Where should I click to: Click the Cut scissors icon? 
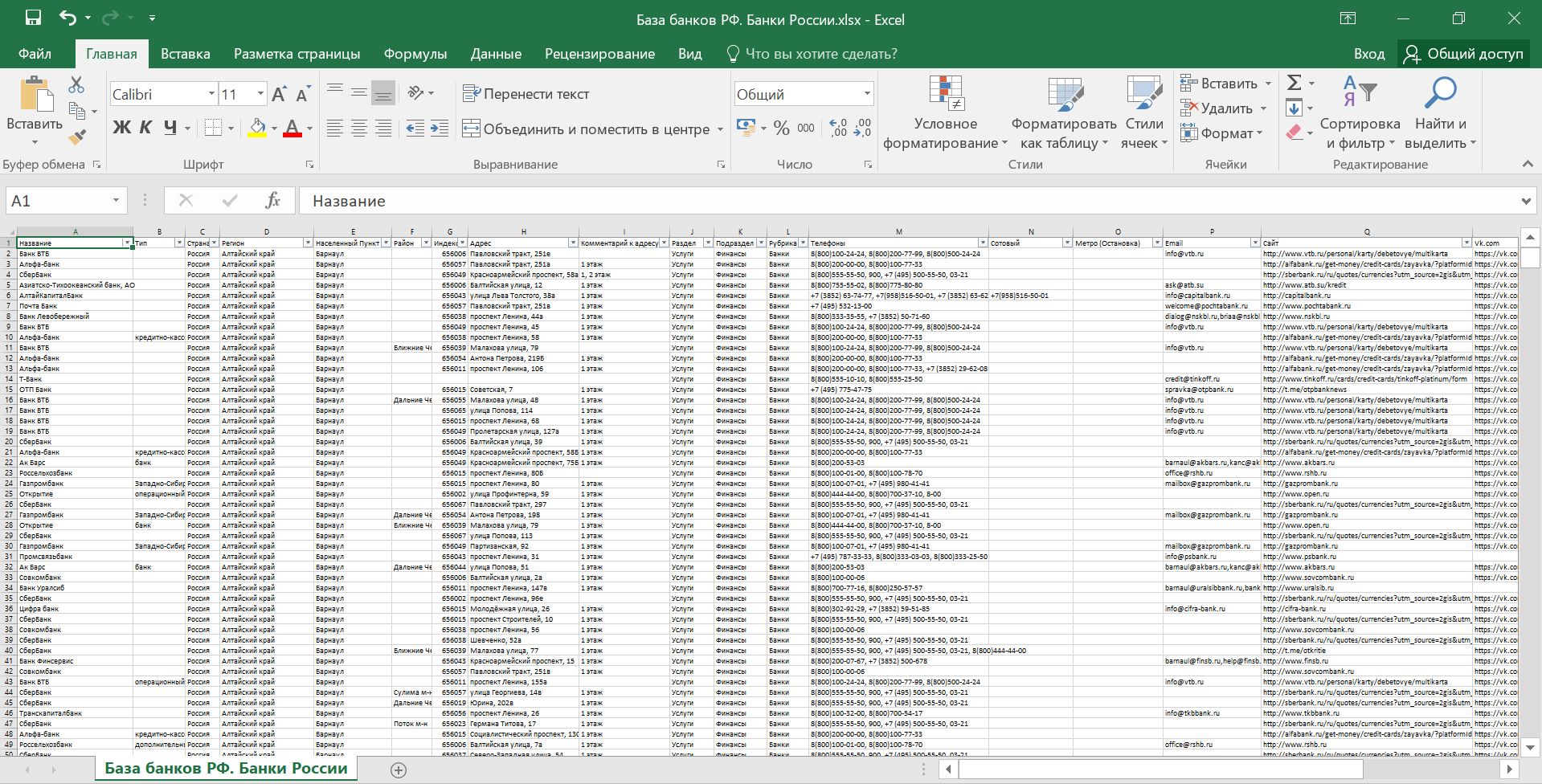pos(76,84)
